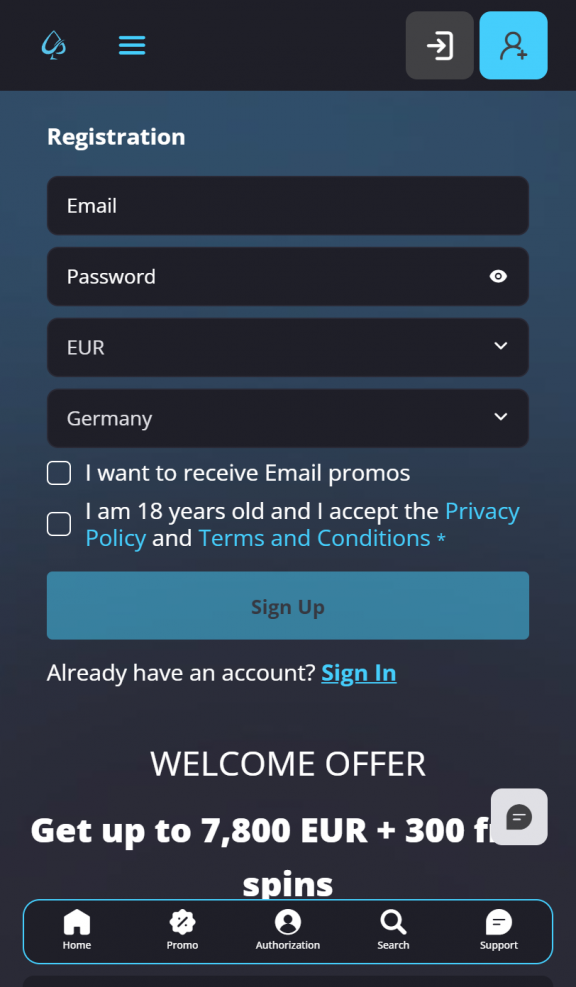Open the Promo section icon
This screenshot has height=987, width=576.
[183, 930]
